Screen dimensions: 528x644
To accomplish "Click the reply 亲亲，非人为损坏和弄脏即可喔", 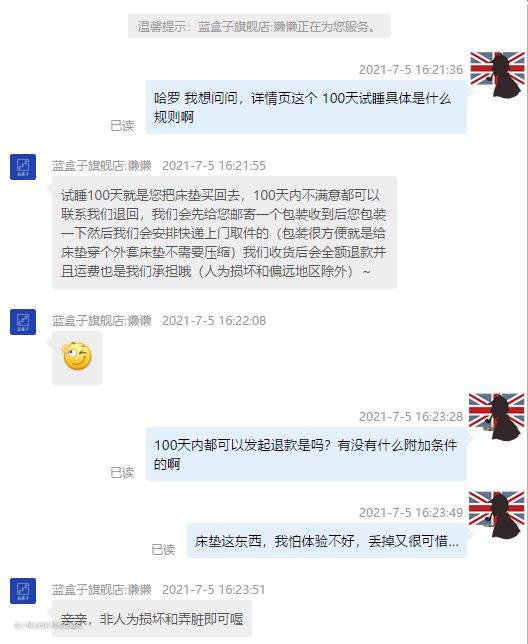I will coord(152,619).
